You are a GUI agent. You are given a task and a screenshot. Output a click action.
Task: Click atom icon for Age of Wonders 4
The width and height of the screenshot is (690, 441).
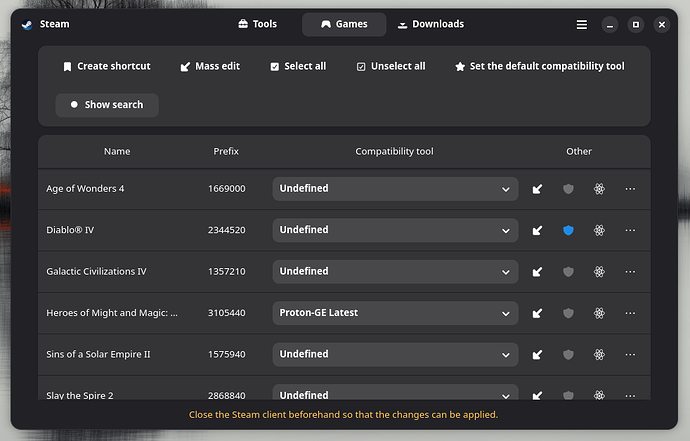[599, 189]
